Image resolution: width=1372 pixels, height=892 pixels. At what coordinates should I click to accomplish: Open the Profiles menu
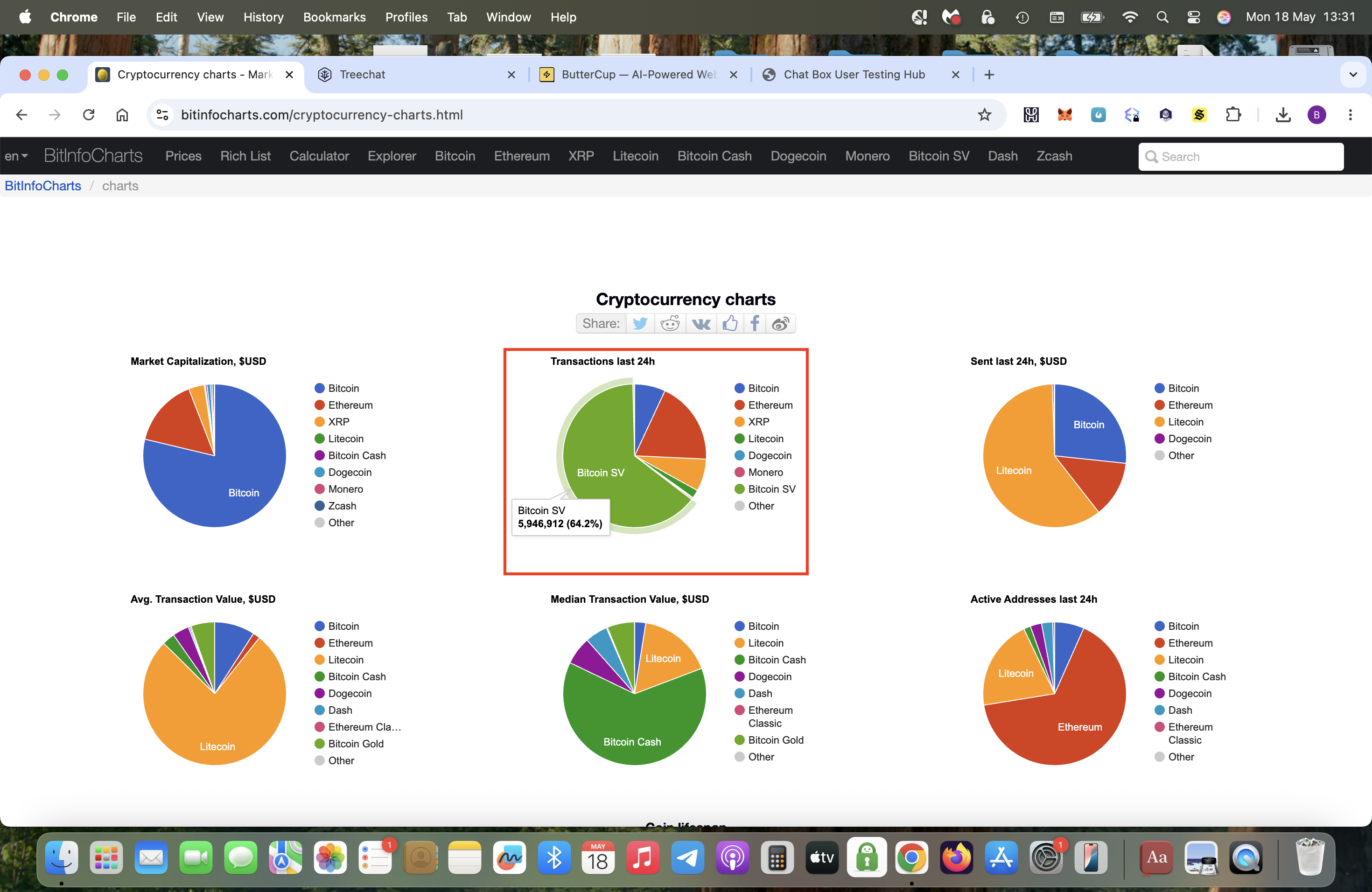[x=406, y=17]
